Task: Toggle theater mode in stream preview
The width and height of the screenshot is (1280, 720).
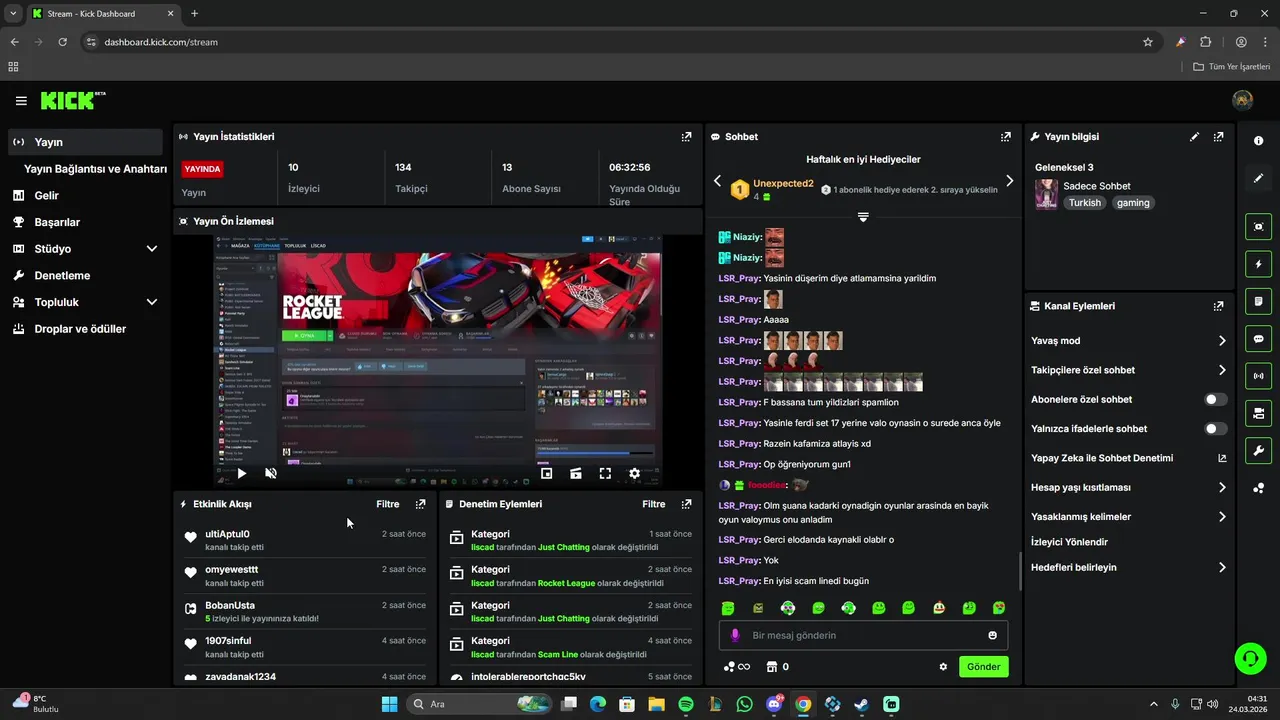Action: [x=576, y=474]
